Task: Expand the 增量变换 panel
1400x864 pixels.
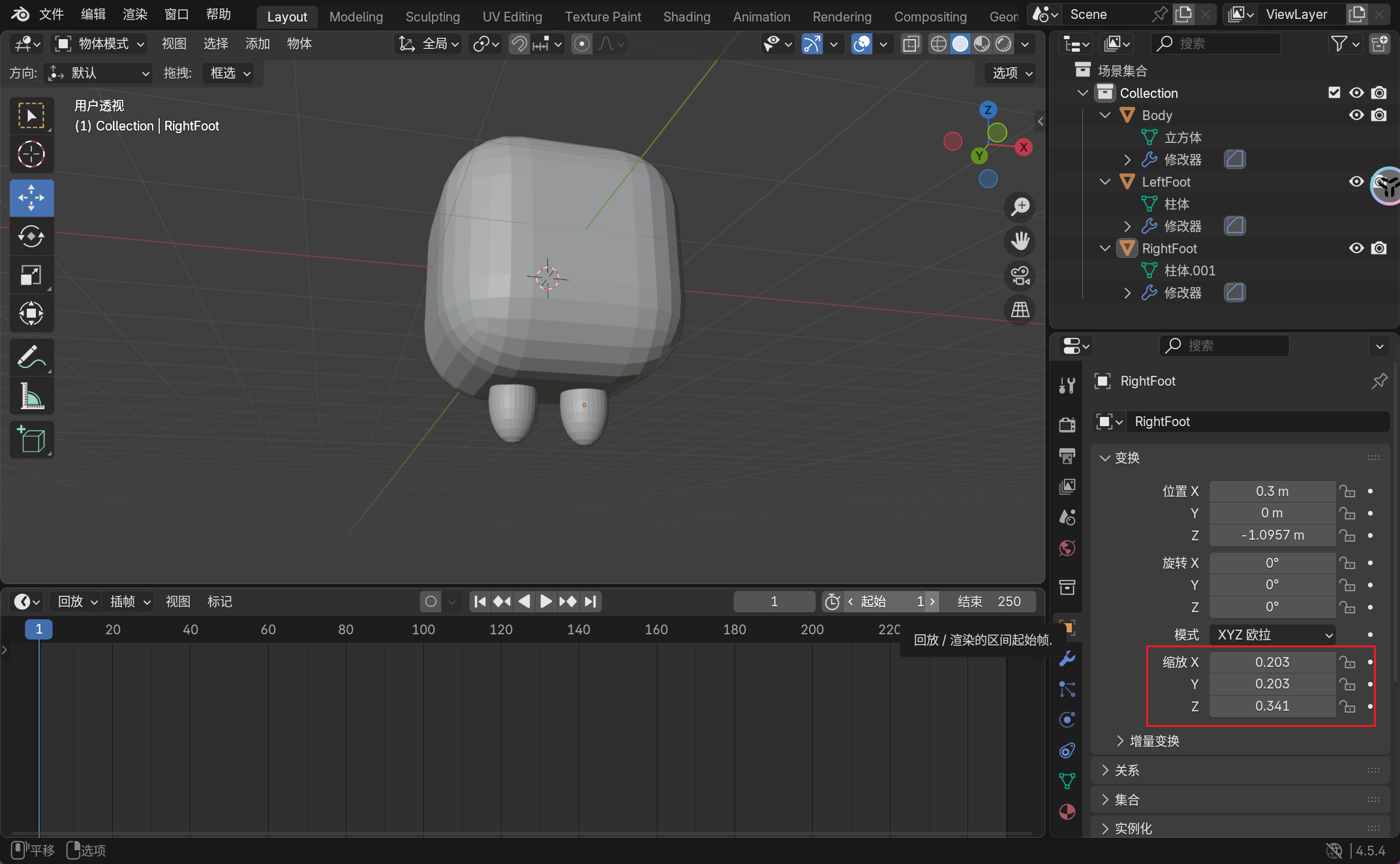Action: click(1153, 741)
